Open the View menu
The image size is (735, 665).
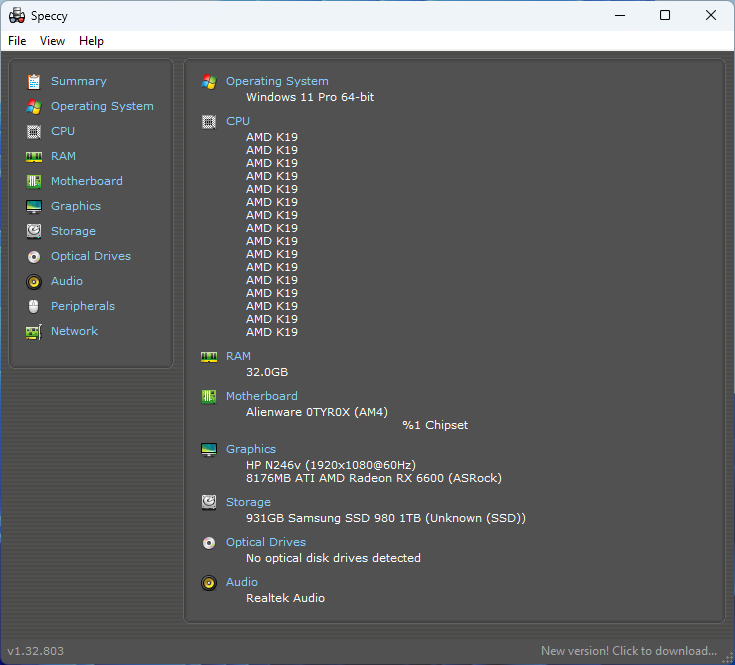(x=52, y=41)
